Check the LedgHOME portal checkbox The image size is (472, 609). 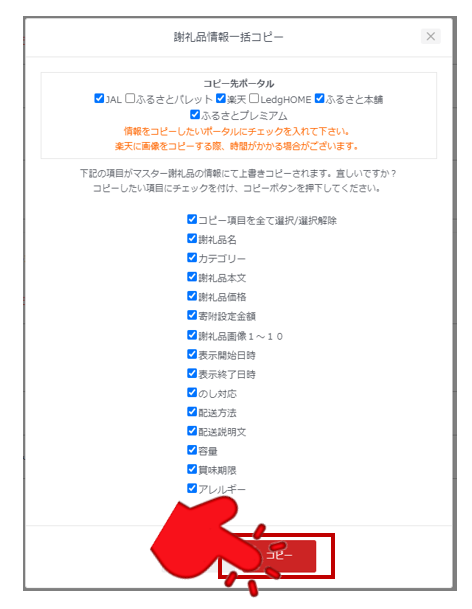tap(254, 98)
